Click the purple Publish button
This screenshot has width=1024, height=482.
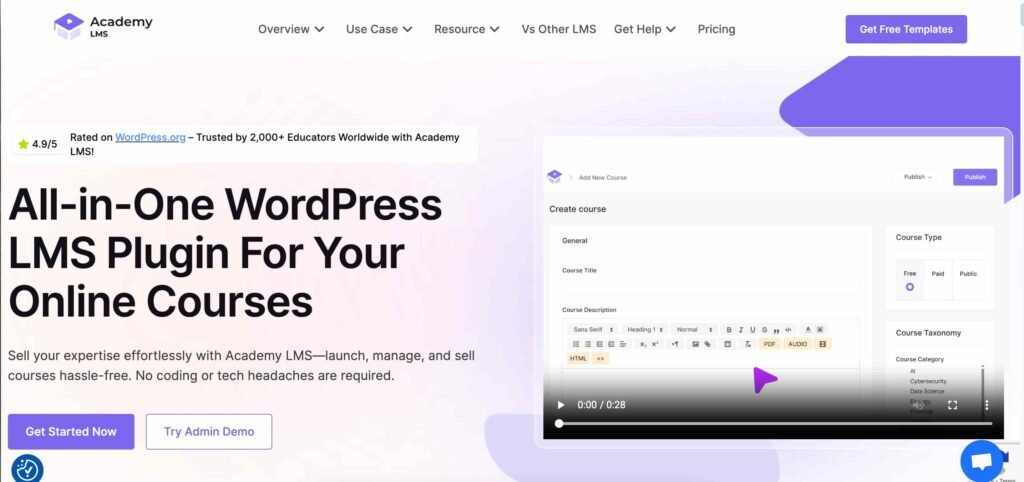coord(975,177)
